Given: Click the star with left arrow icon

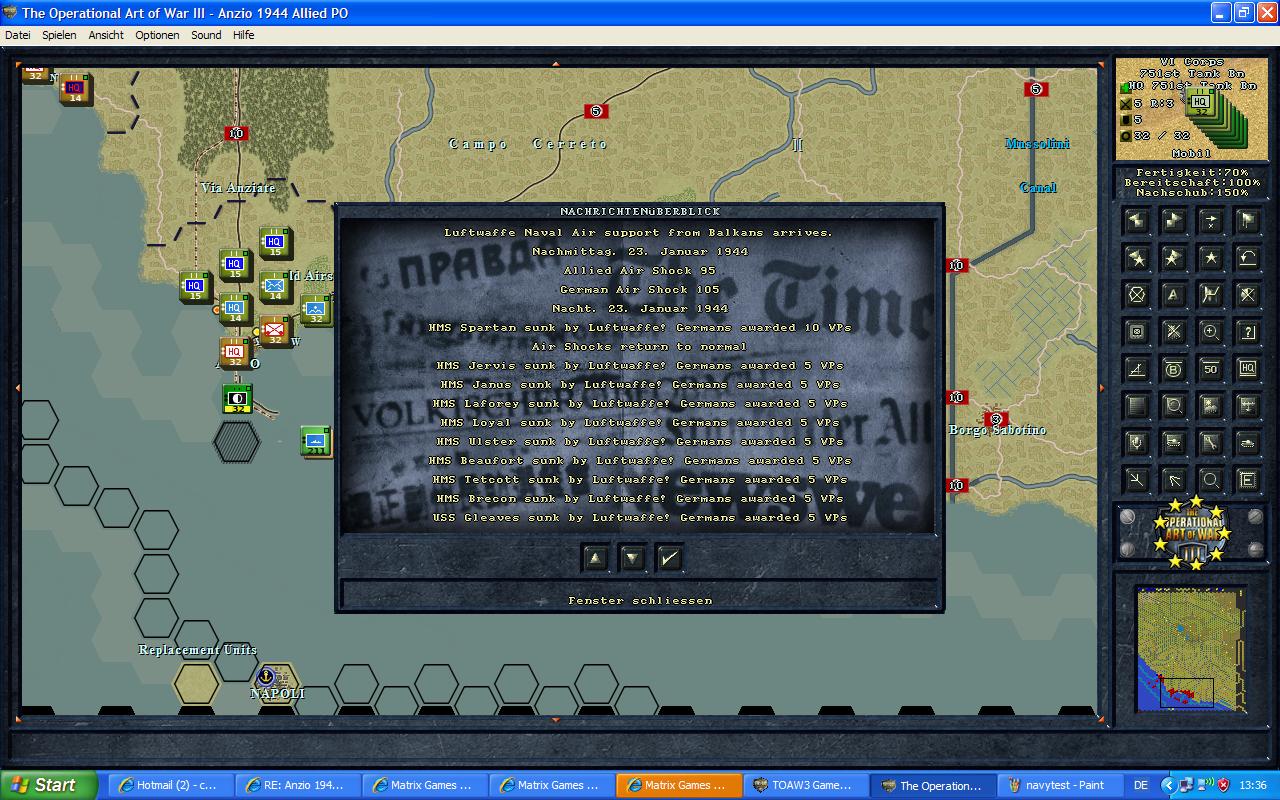Looking at the screenshot, I should pyautogui.click(x=1136, y=258).
